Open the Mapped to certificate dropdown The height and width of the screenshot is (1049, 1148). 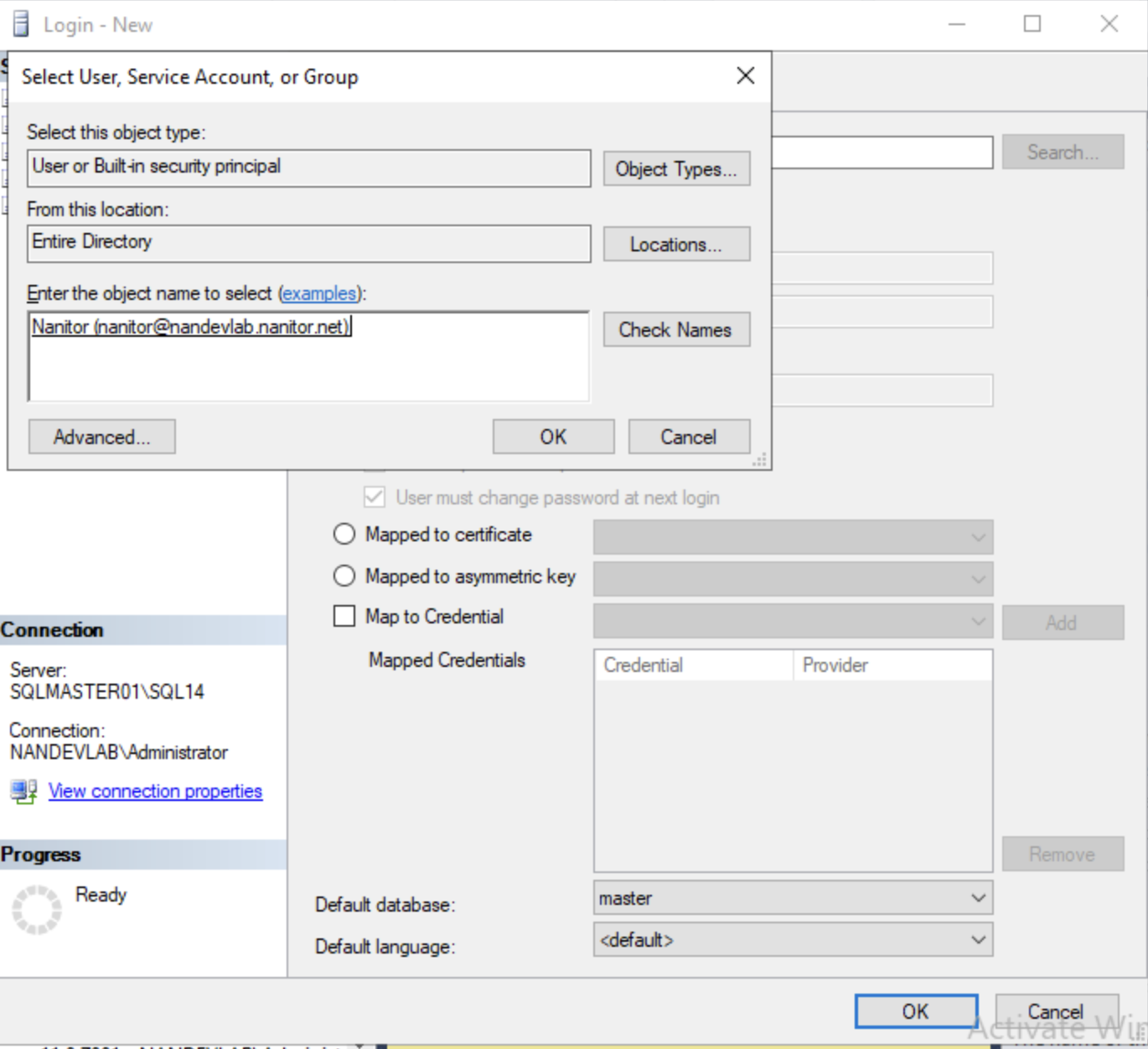(x=792, y=537)
